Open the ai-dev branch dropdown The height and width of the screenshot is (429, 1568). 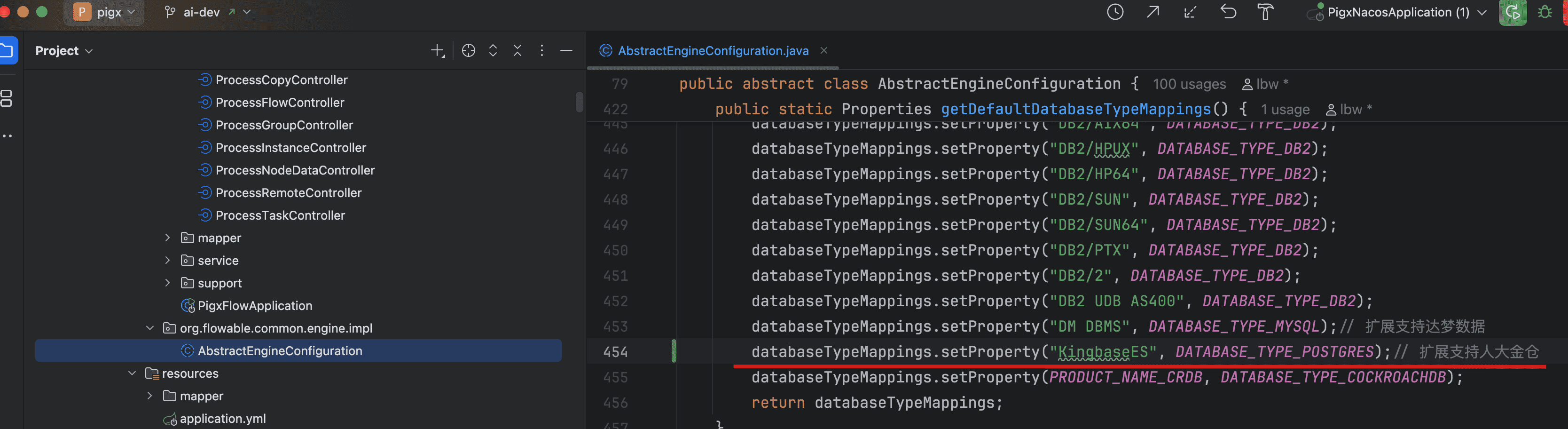[207, 12]
